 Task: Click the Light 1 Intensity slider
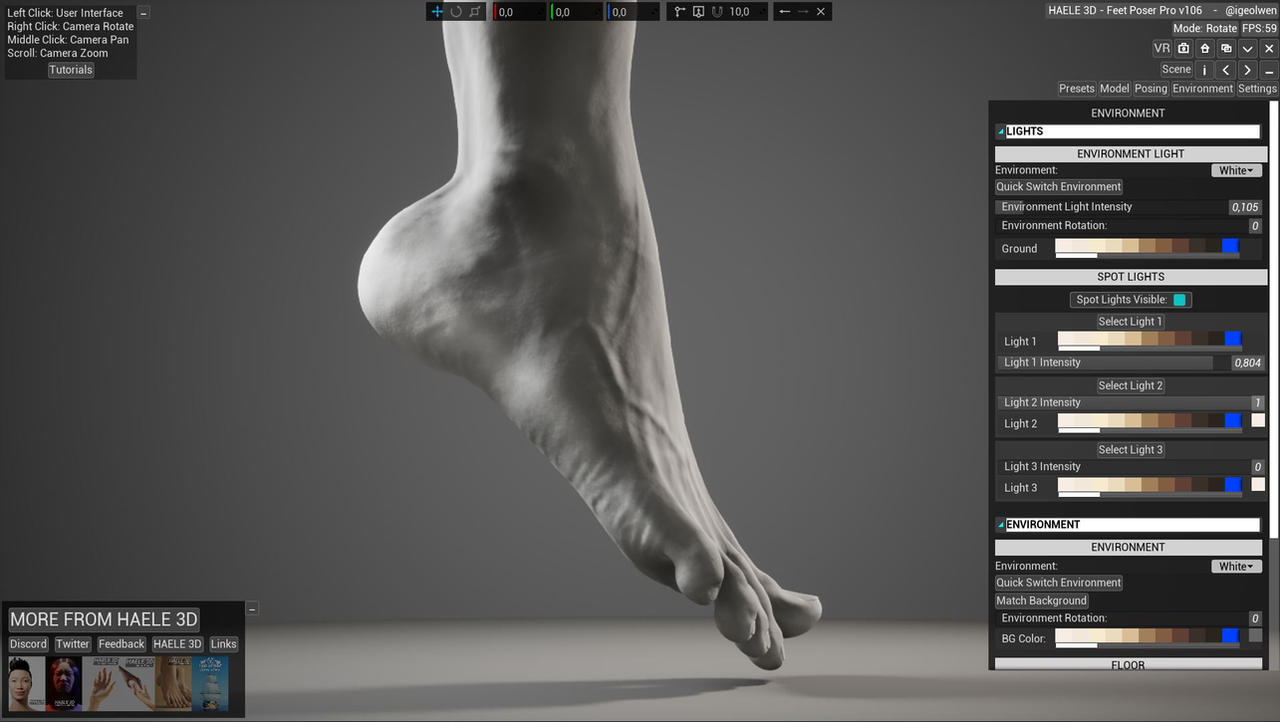tap(1131, 363)
